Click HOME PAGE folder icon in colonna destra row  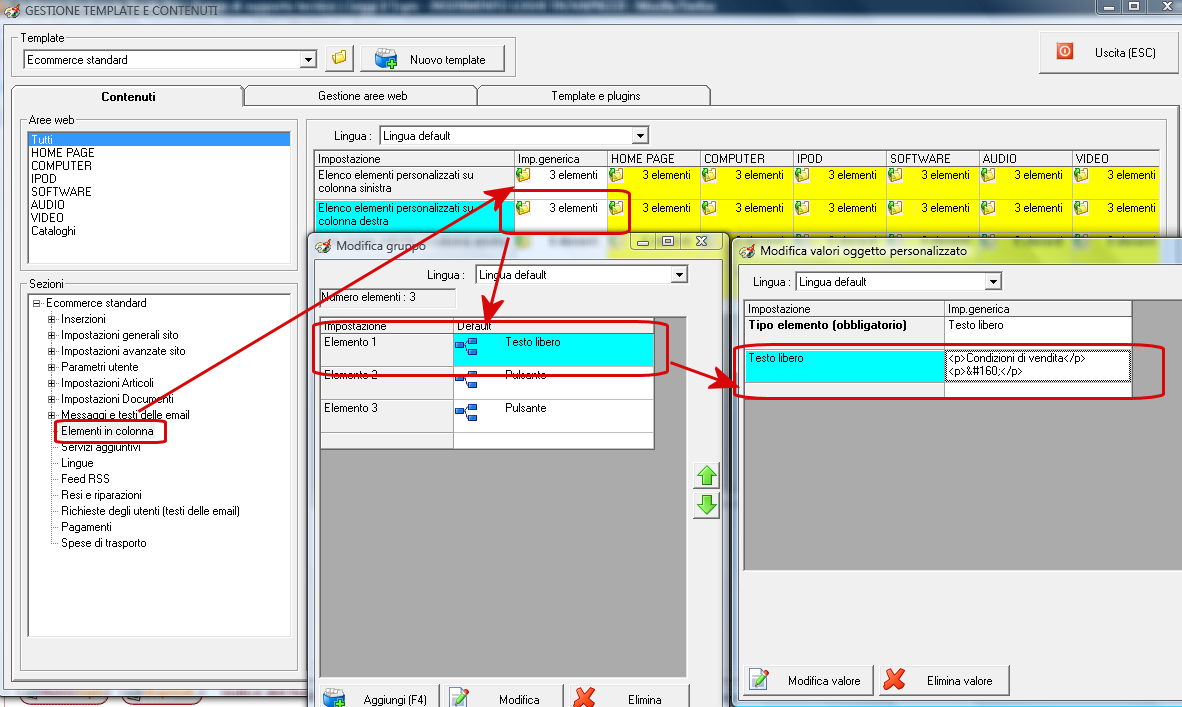tap(617, 208)
